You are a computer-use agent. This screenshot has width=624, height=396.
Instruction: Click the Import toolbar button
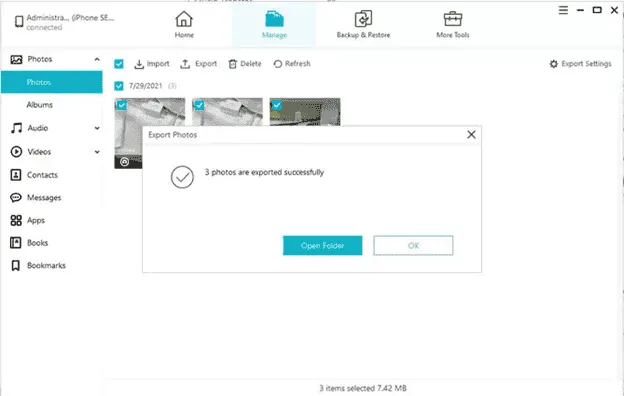click(152, 64)
